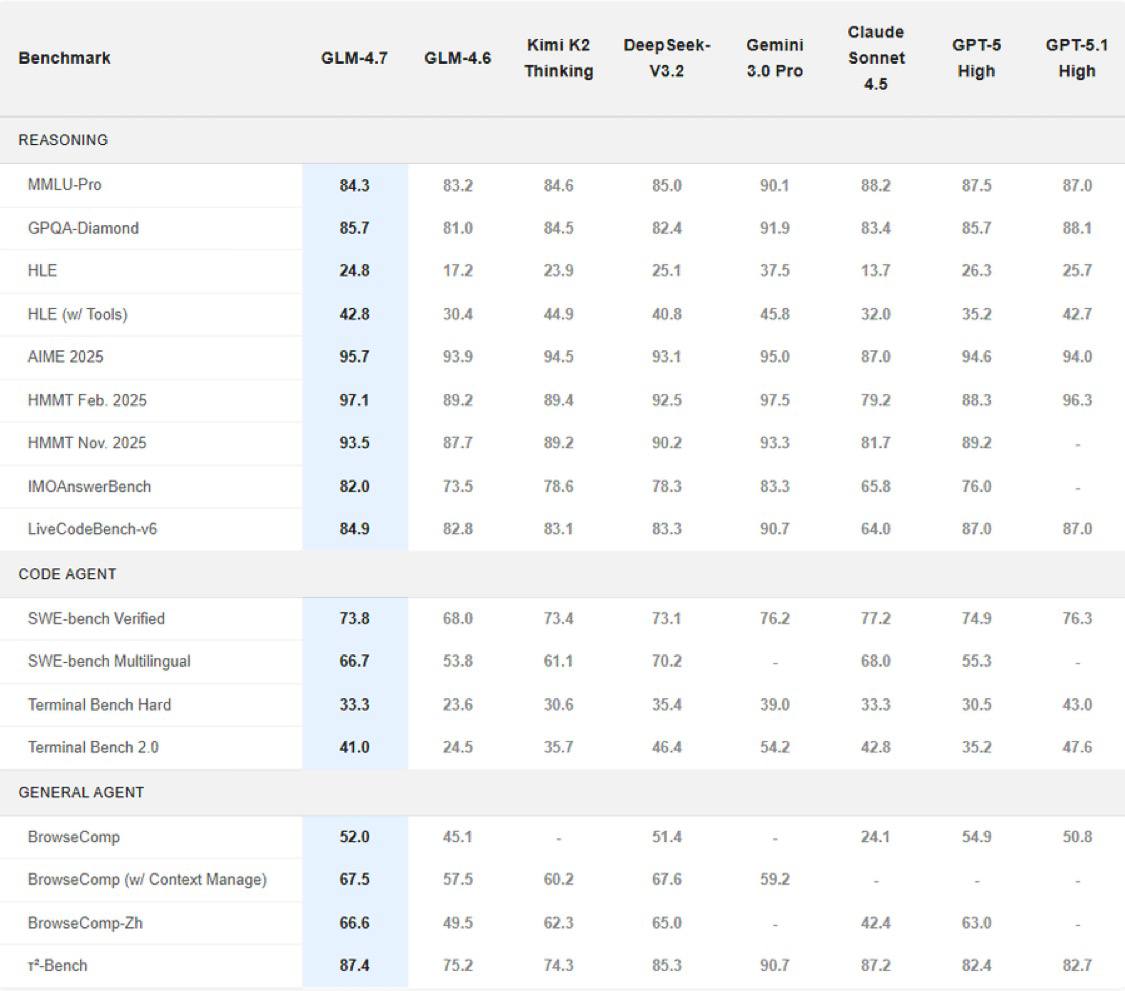The image size is (1125, 991).
Task: Click the LiveCodeBench-v6 row label
Action: 92,529
